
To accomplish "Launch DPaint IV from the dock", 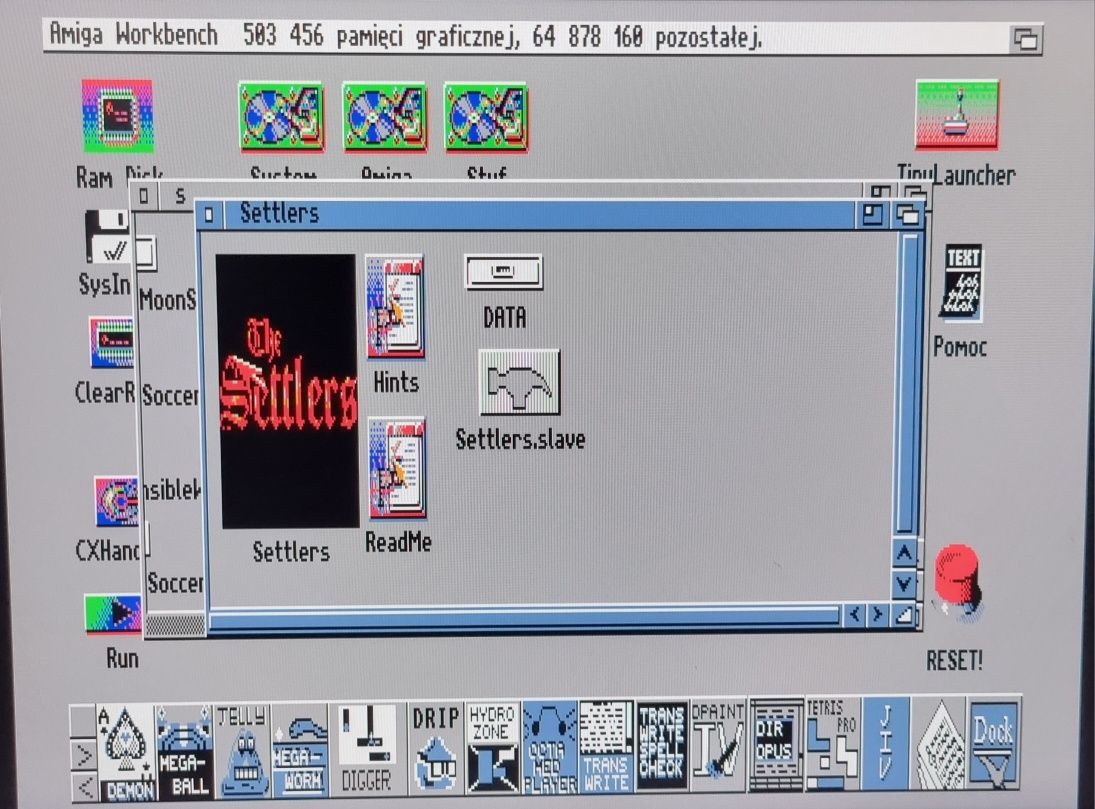I will pos(718,743).
